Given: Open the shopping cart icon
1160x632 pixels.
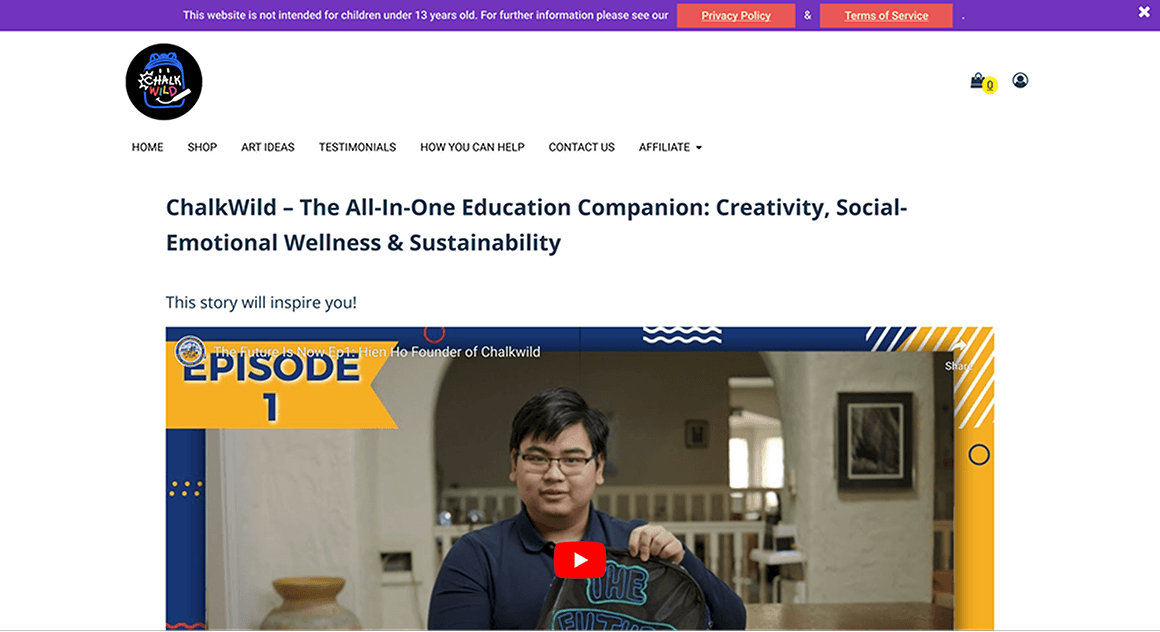Looking at the screenshot, I should coord(977,81).
